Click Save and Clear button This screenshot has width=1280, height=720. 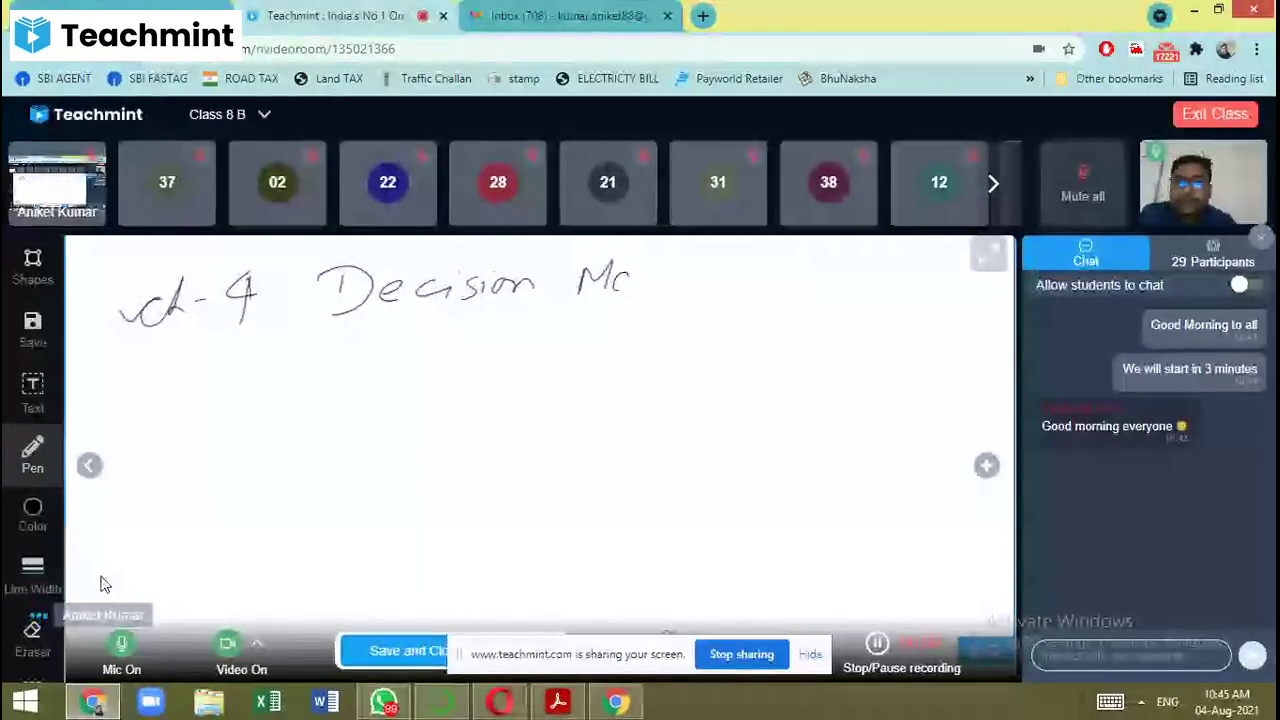point(394,651)
